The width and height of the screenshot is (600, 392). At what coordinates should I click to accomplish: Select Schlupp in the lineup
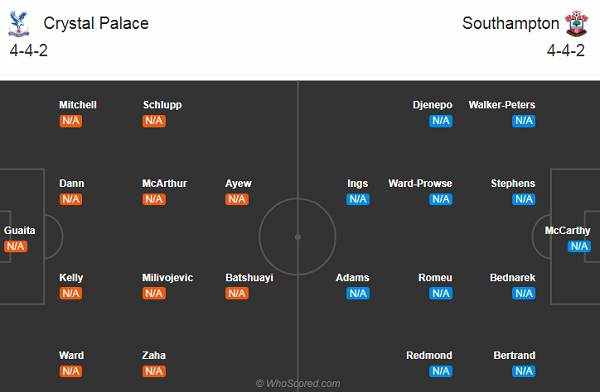click(x=162, y=105)
